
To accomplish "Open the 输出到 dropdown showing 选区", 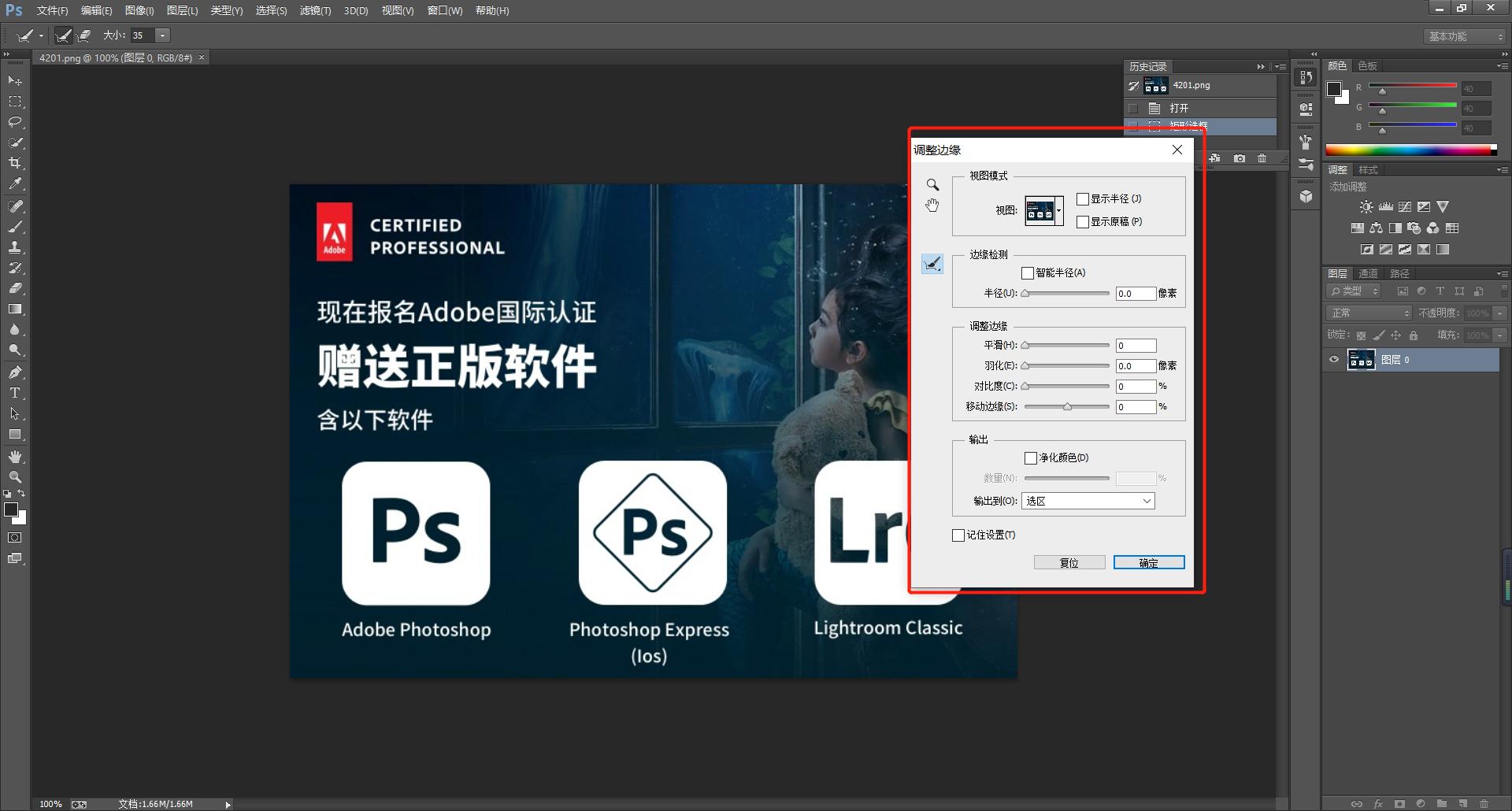I will tap(1088, 501).
